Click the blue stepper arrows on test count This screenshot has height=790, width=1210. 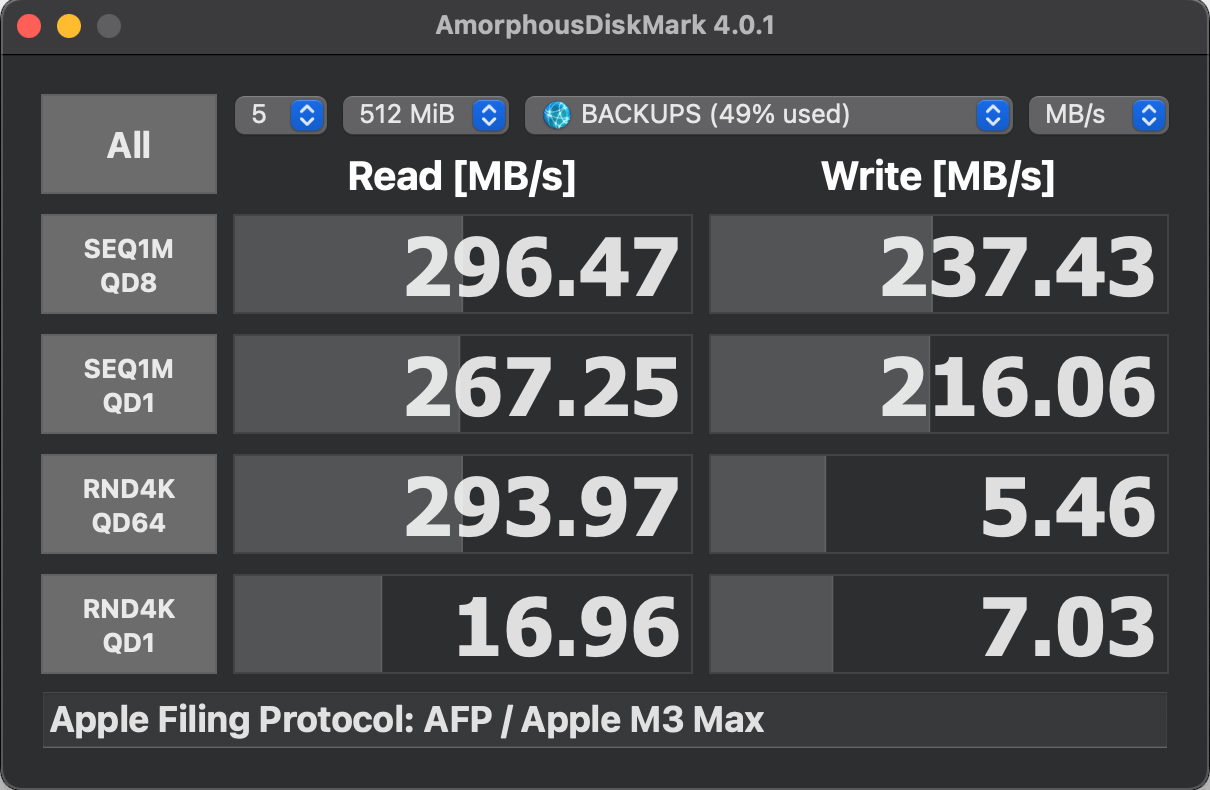click(x=307, y=115)
